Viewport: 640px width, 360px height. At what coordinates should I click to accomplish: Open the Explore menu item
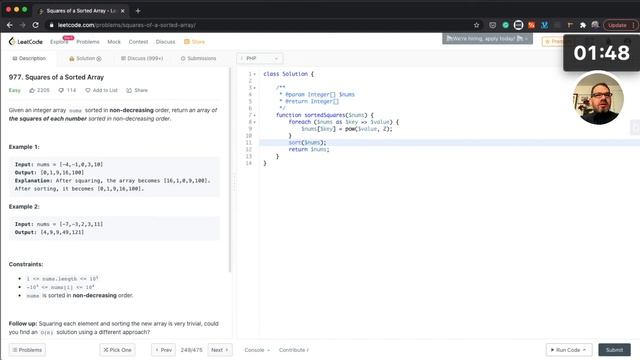point(59,42)
